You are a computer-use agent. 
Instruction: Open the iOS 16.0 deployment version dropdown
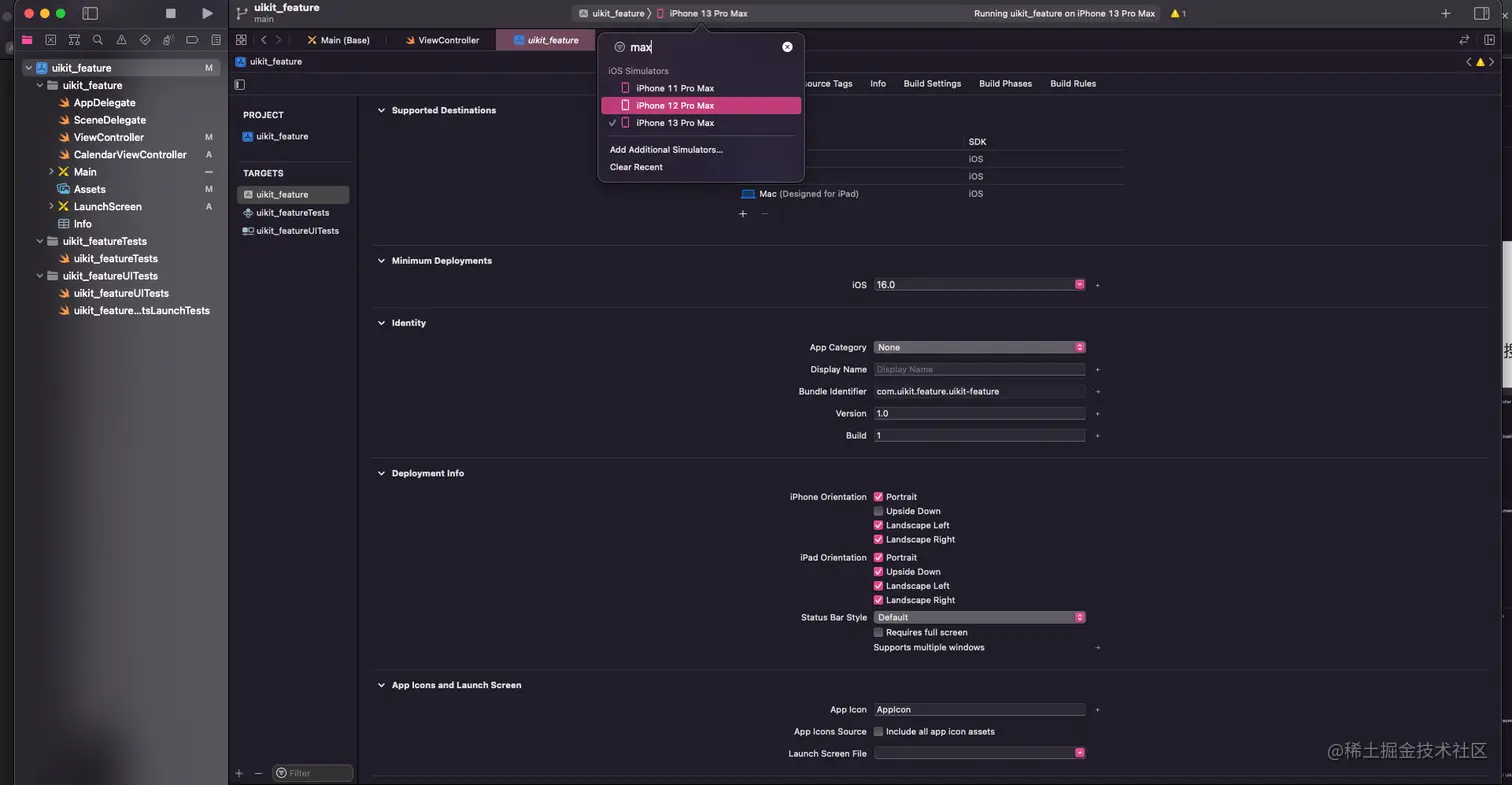tap(1080, 285)
